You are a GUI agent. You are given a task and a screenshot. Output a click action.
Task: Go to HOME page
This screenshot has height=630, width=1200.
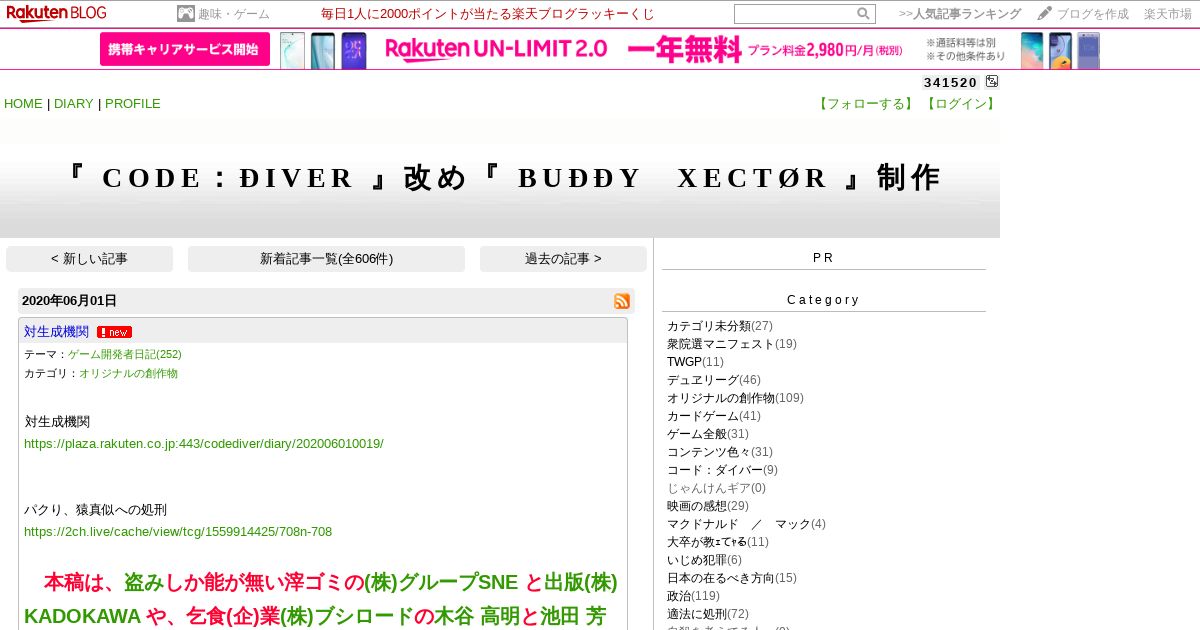tap(23, 104)
